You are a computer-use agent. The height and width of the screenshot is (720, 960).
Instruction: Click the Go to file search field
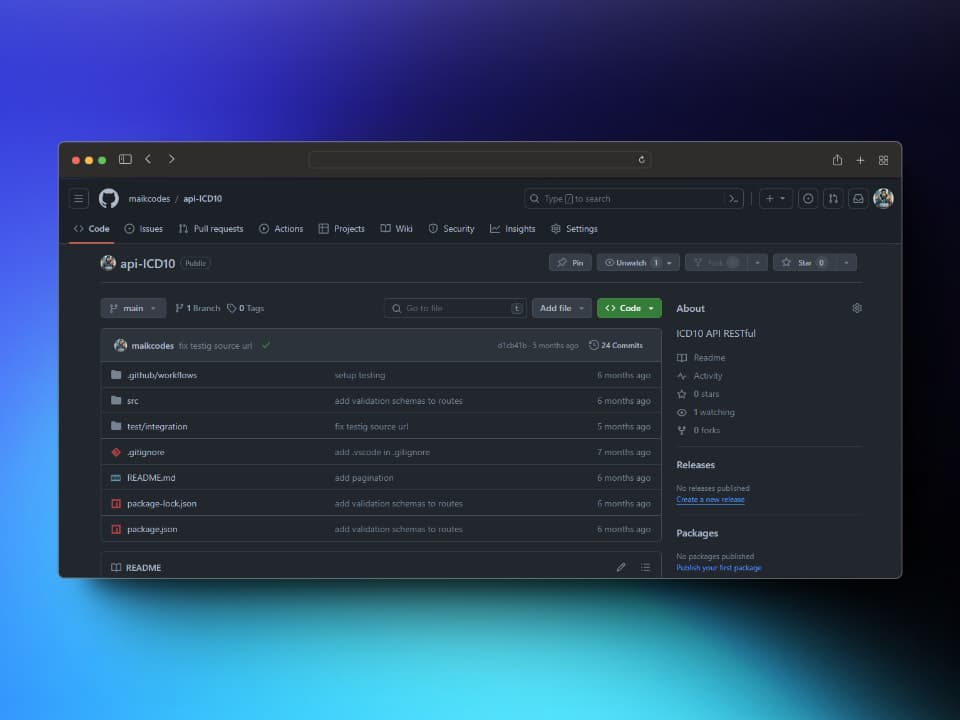455,308
